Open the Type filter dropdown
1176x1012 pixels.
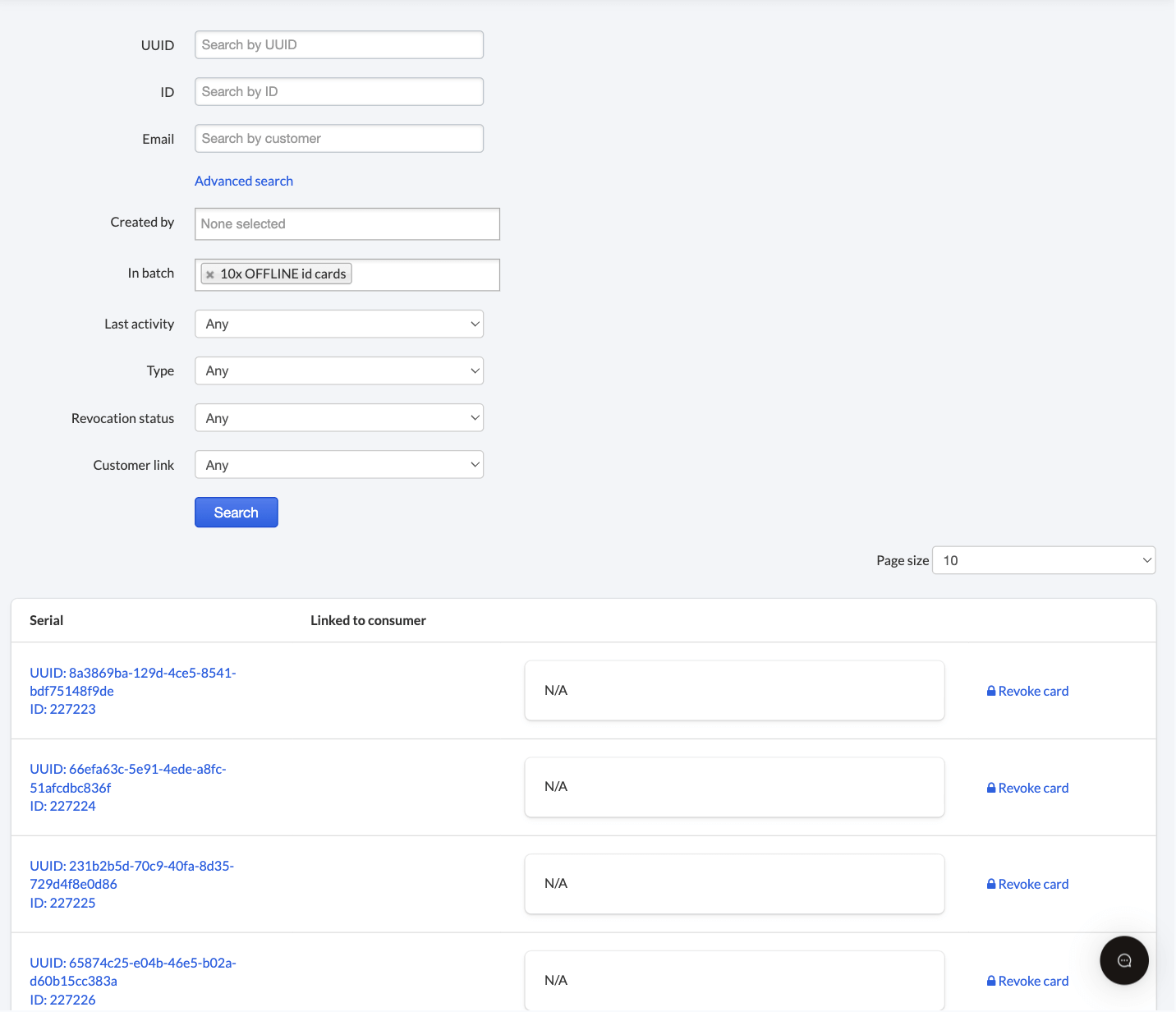338,370
